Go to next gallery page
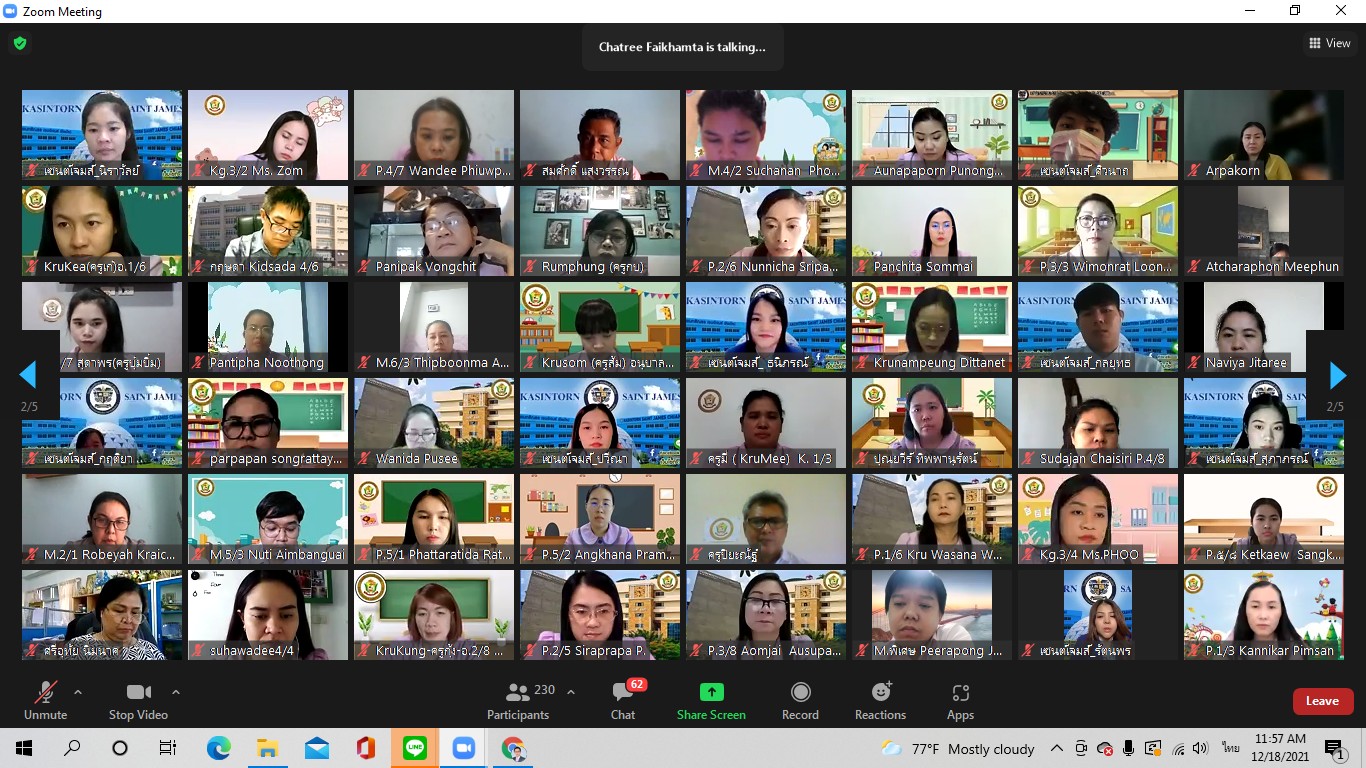The width and height of the screenshot is (1366, 768). pos(1337,375)
